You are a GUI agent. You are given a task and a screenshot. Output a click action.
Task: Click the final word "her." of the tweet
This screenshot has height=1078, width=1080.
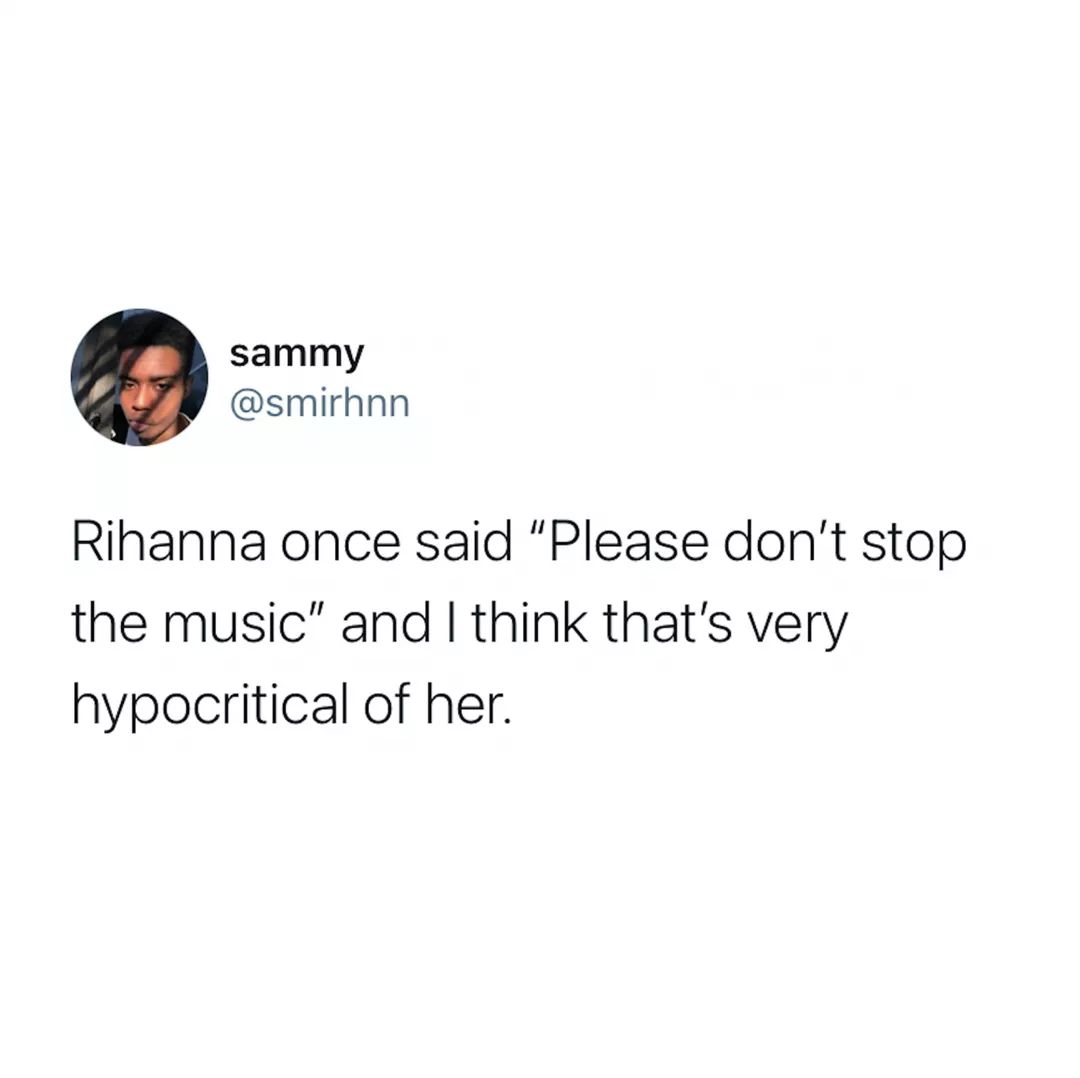click(x=469, y=704)
